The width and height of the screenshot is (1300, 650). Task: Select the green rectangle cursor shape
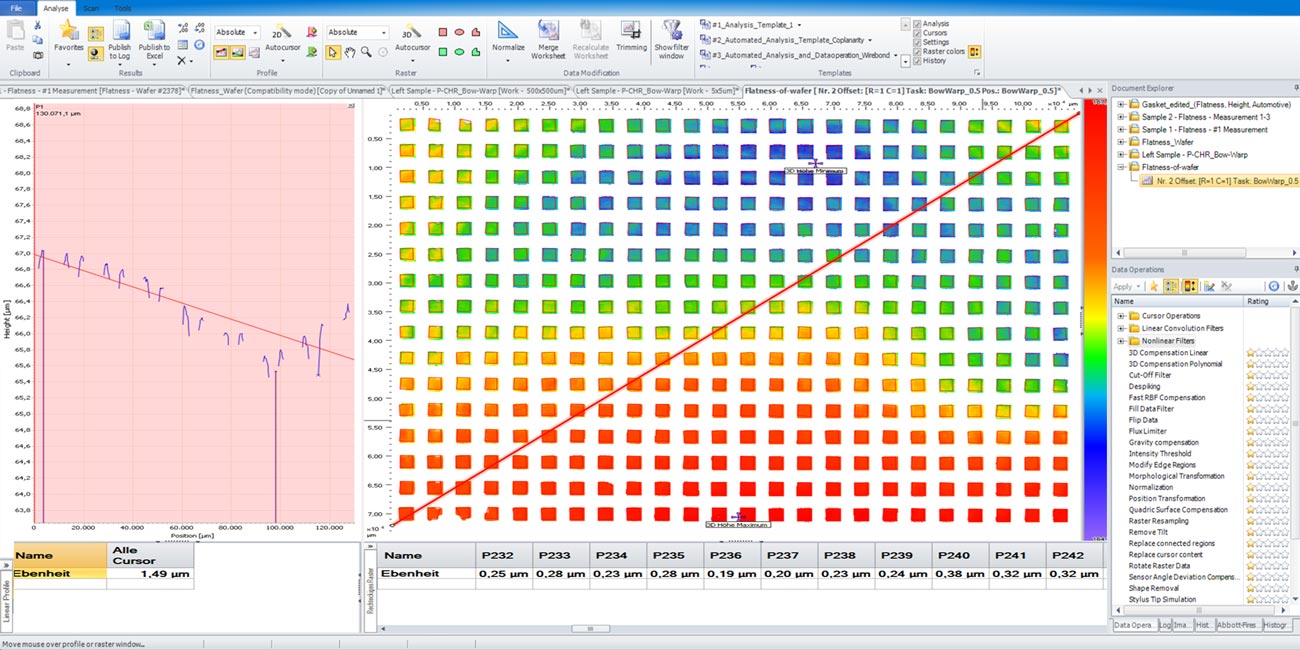tap(443, 52)
